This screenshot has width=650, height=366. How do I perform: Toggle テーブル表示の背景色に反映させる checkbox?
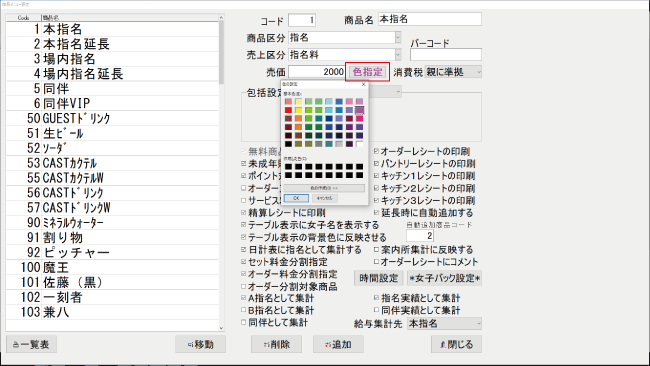click(244, 238)
